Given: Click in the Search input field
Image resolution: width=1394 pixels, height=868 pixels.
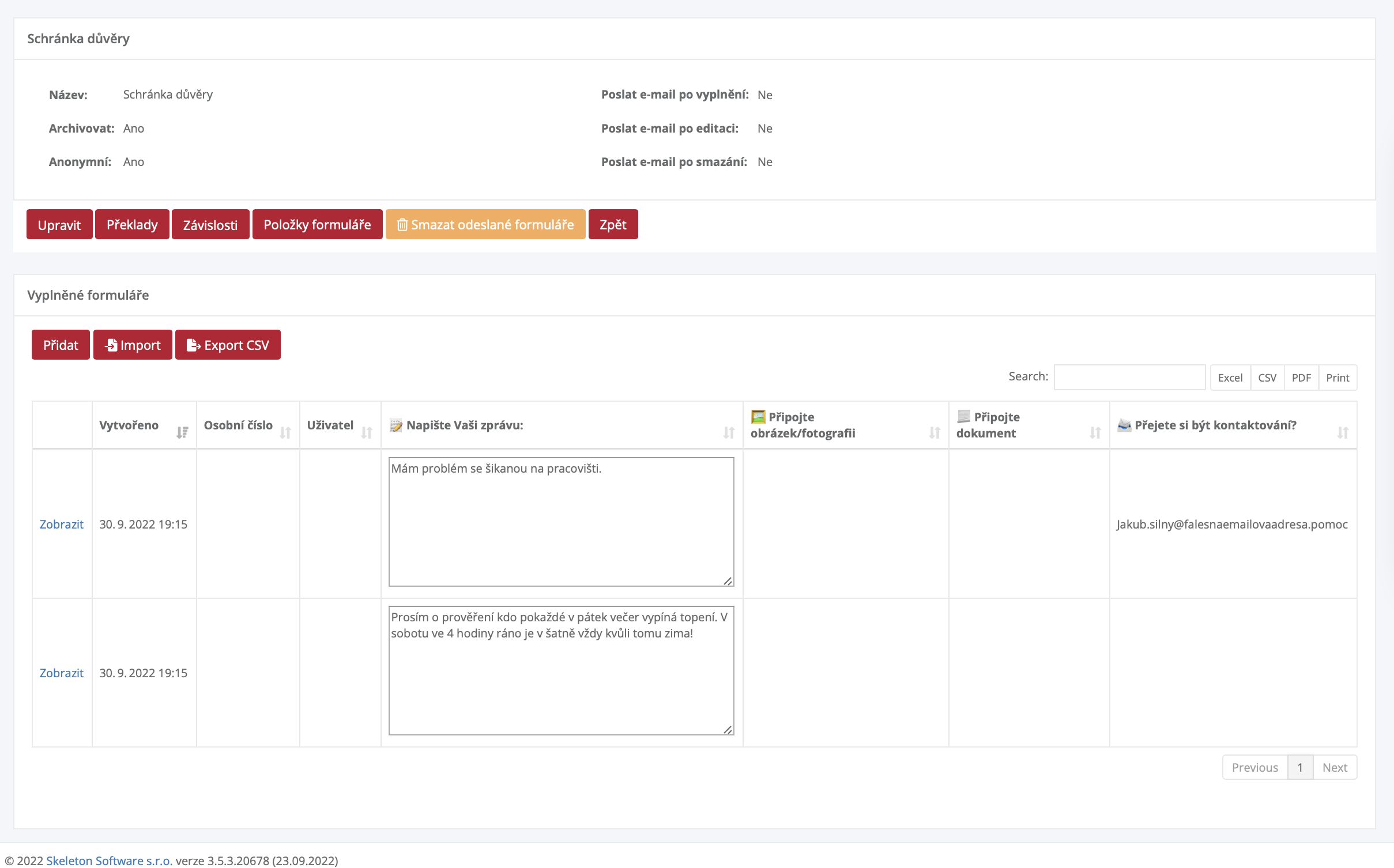Looking at the screenshot, I should [x=1129, y=377].
